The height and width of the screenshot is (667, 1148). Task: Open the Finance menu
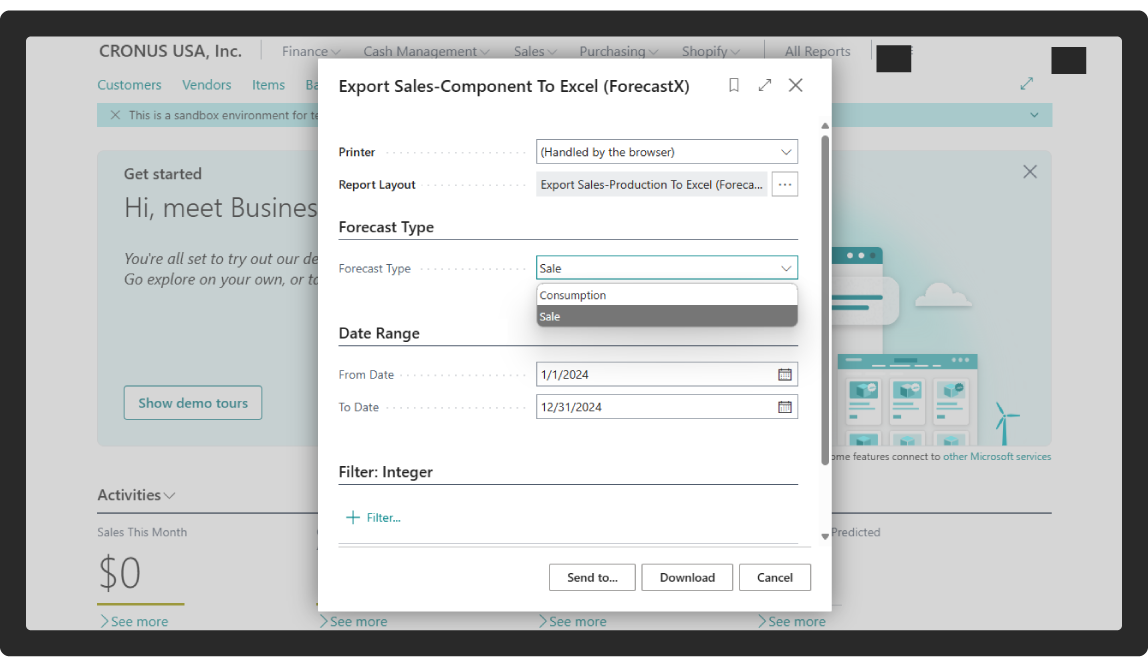(311, 51)
